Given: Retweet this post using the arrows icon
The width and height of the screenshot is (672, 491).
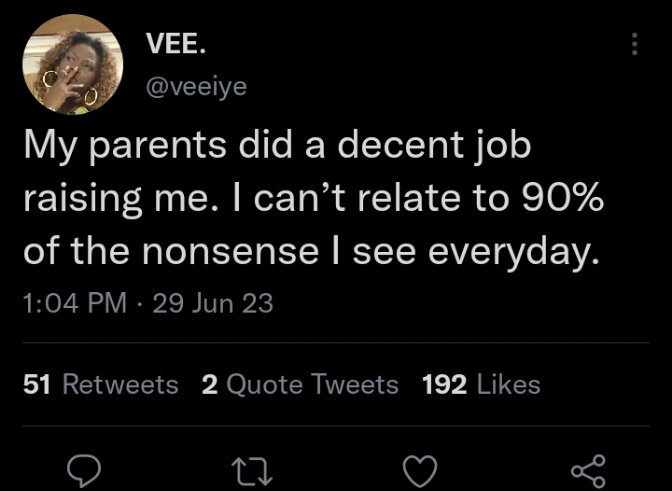Looking at the screenshot, I should click(x=246, y=468).
